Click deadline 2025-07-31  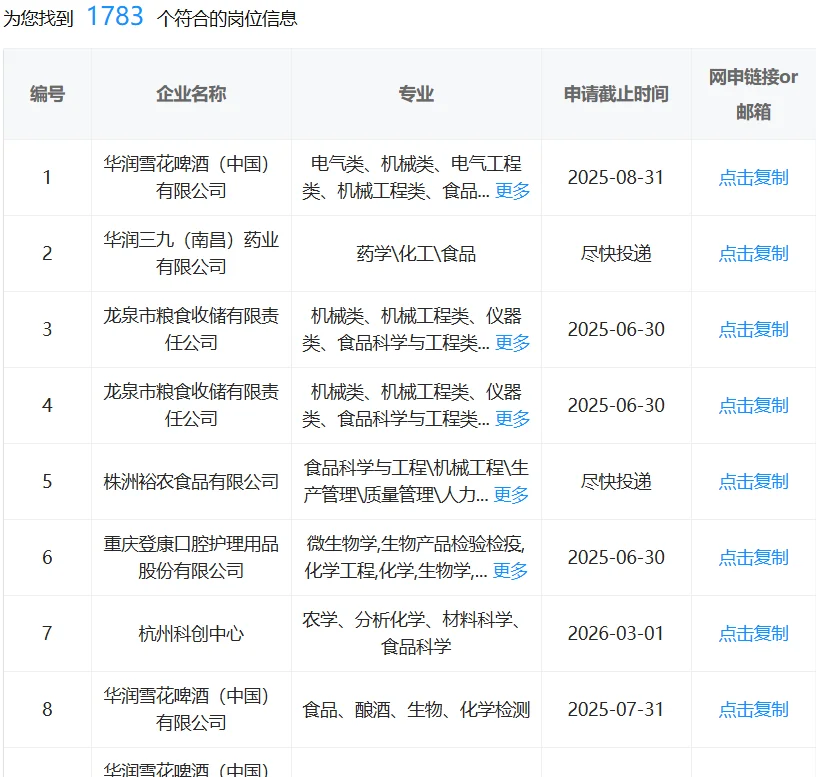pyautogui.click(x=616, y=709)
